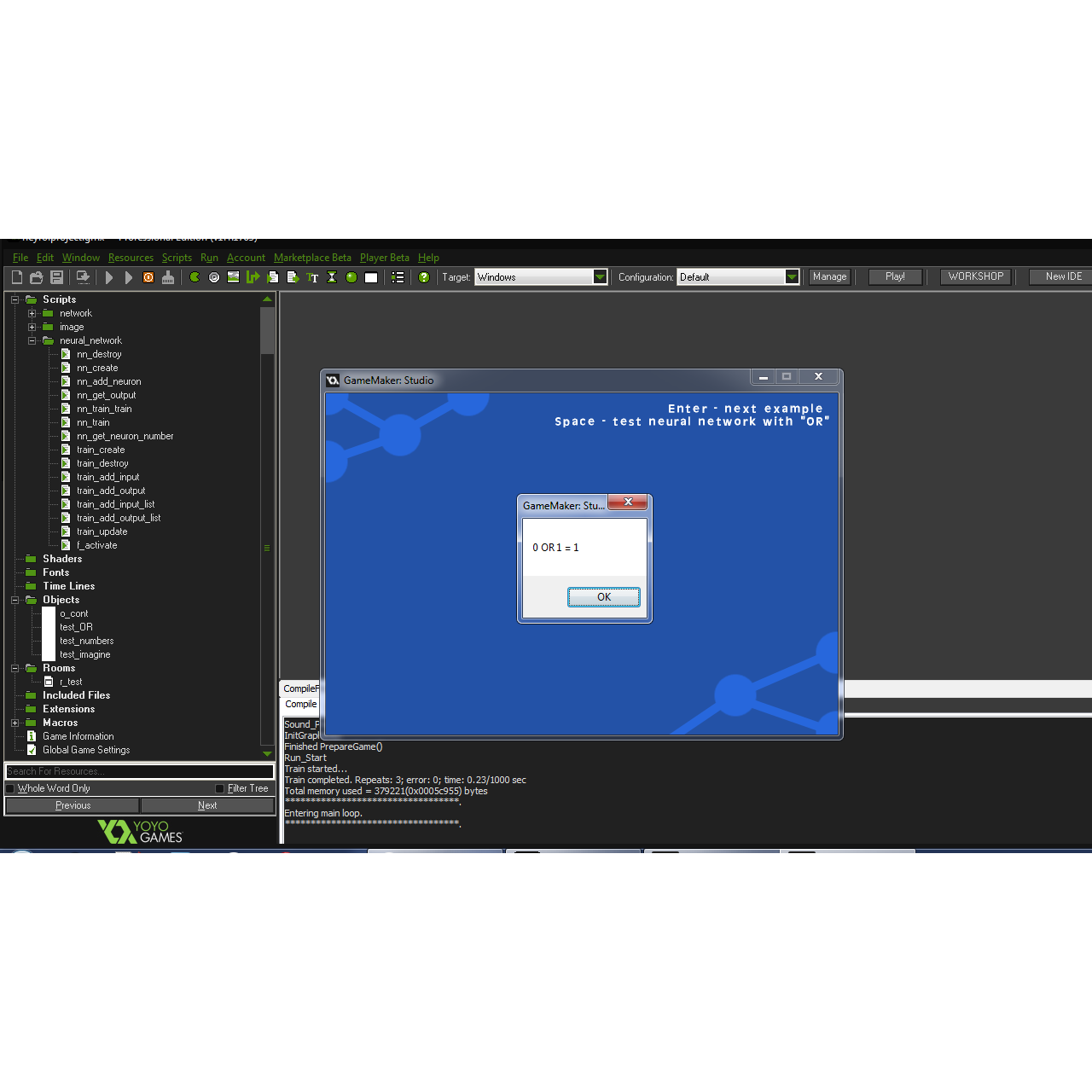Click the Create Room white rectangle icon
The image size is (1092, 1092).
[x=371, y=277]
